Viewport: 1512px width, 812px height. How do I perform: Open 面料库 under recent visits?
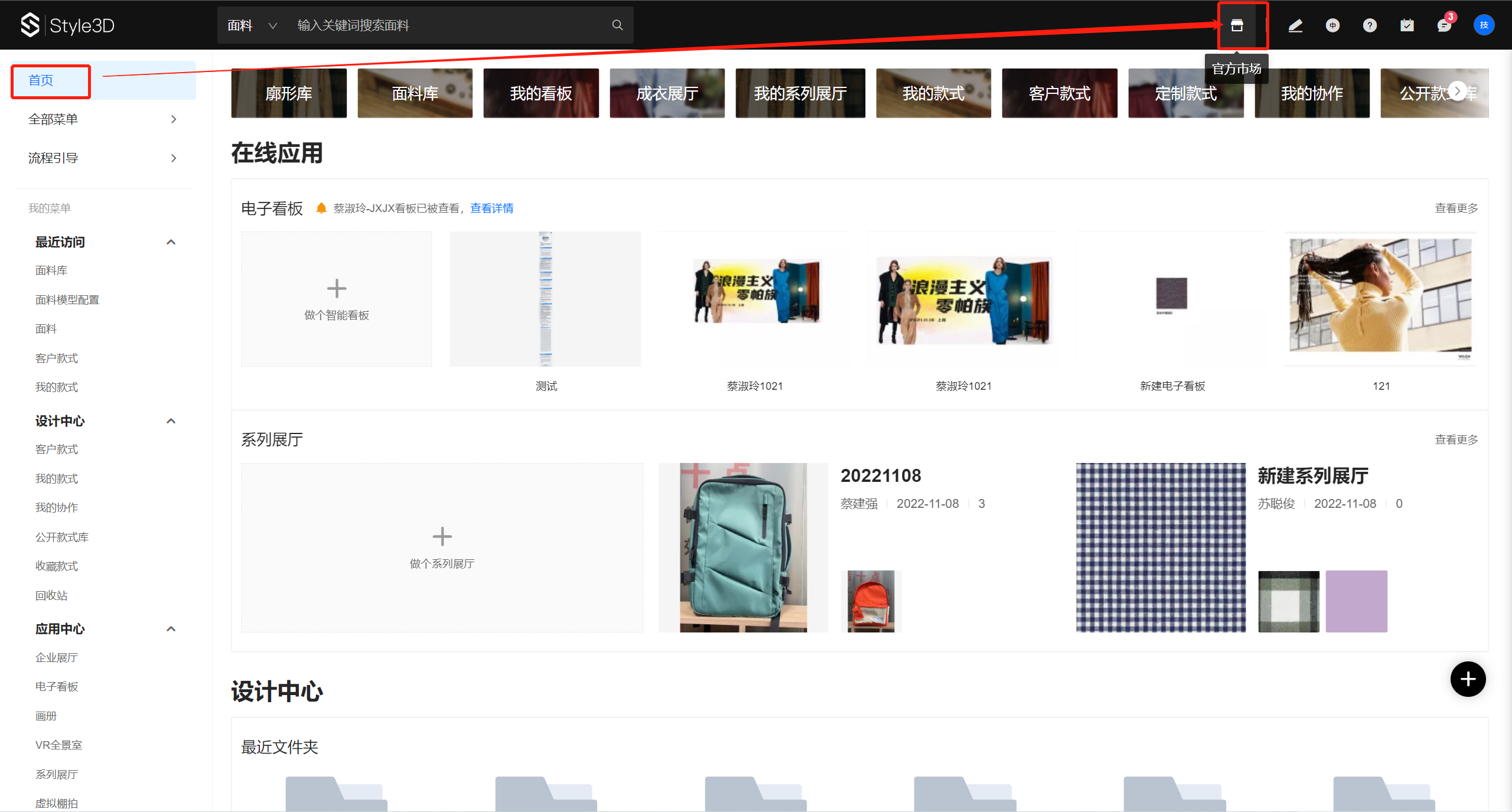point(51,270)
